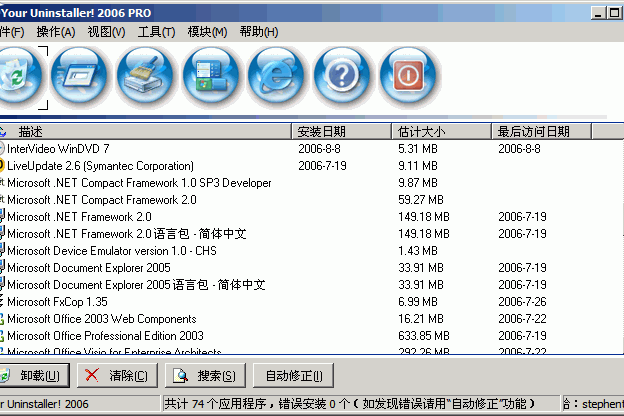Open the 视图(V) menu
Screen dimensions: 624x416
coord(106,32)
